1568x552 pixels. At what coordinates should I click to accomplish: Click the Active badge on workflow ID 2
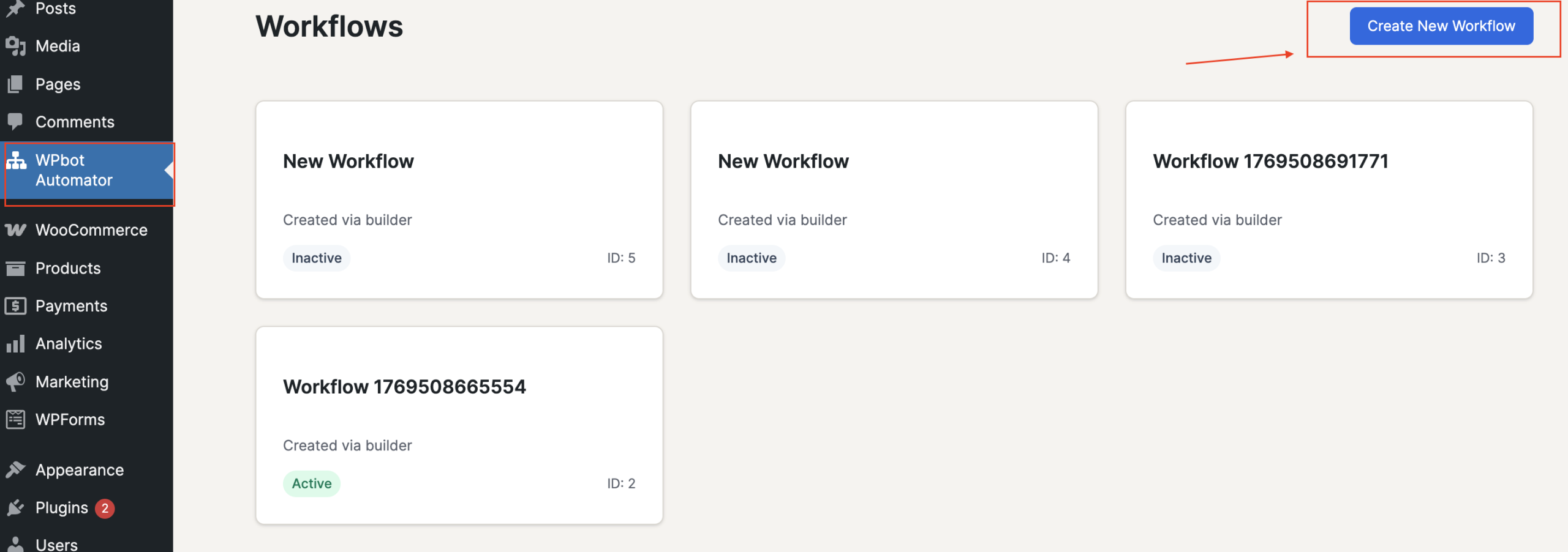[311, 483]
